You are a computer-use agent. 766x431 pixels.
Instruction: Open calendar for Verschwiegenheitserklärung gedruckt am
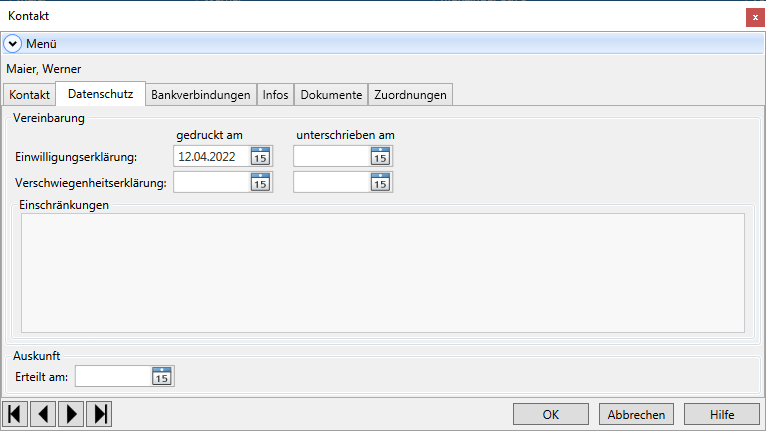[x=260, y=182]
